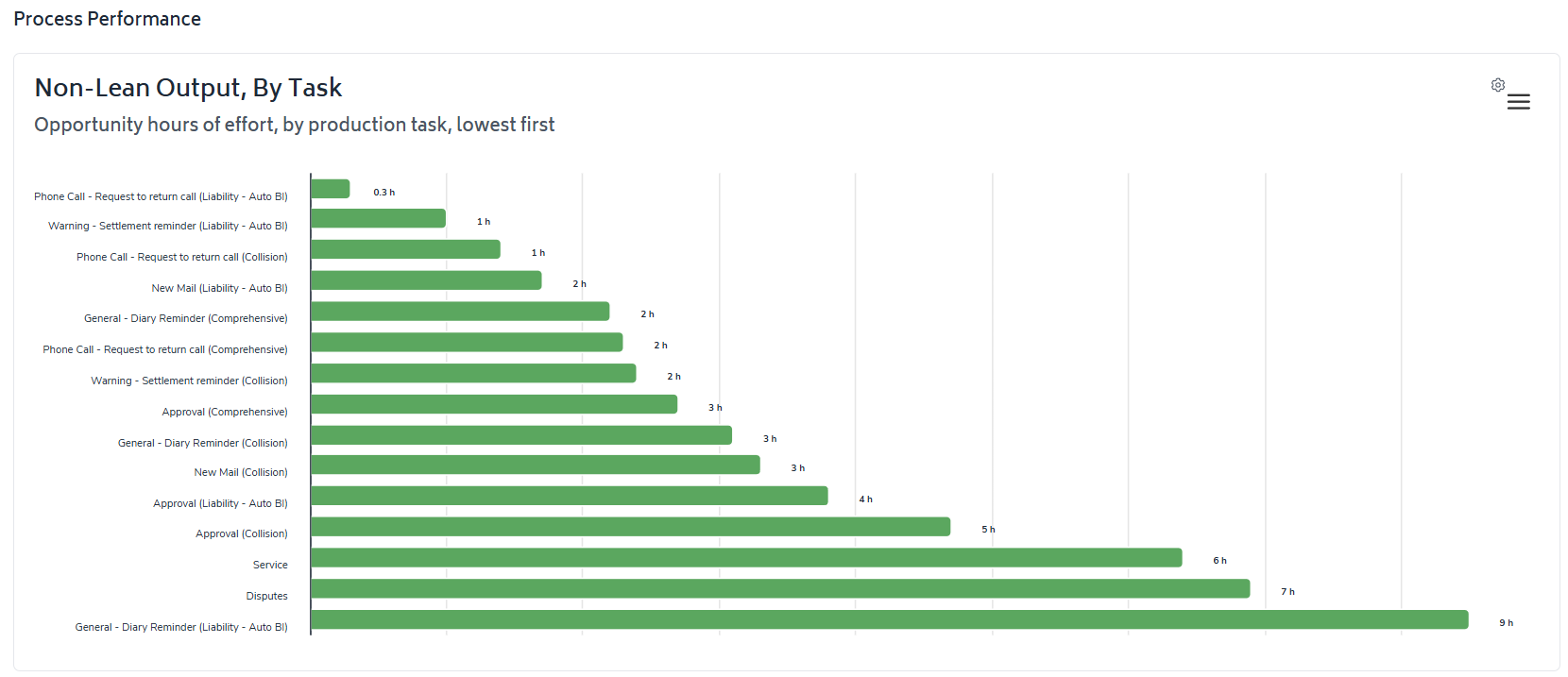Click the Approval (Liability - Auto BI) bar
This screenshot has width=1568, height=677.
(569, 496)
